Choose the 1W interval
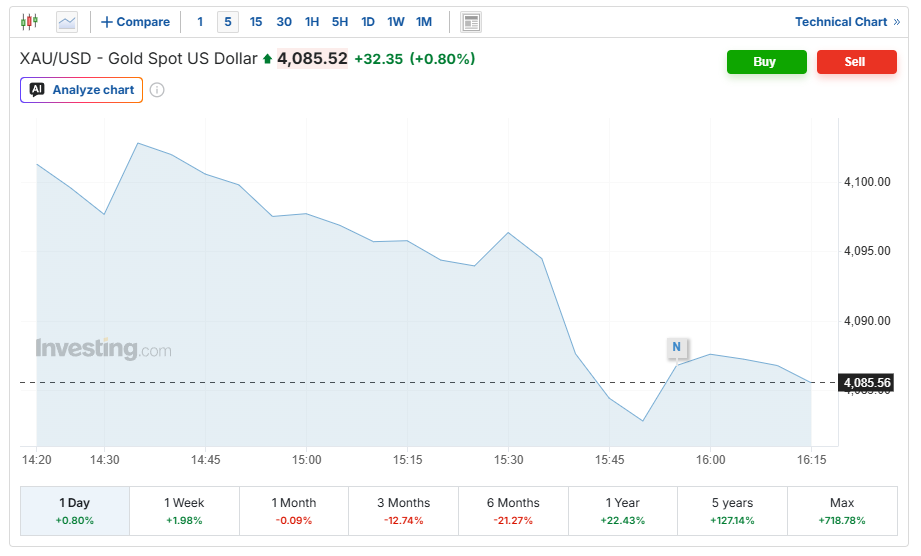 (395, 22)
